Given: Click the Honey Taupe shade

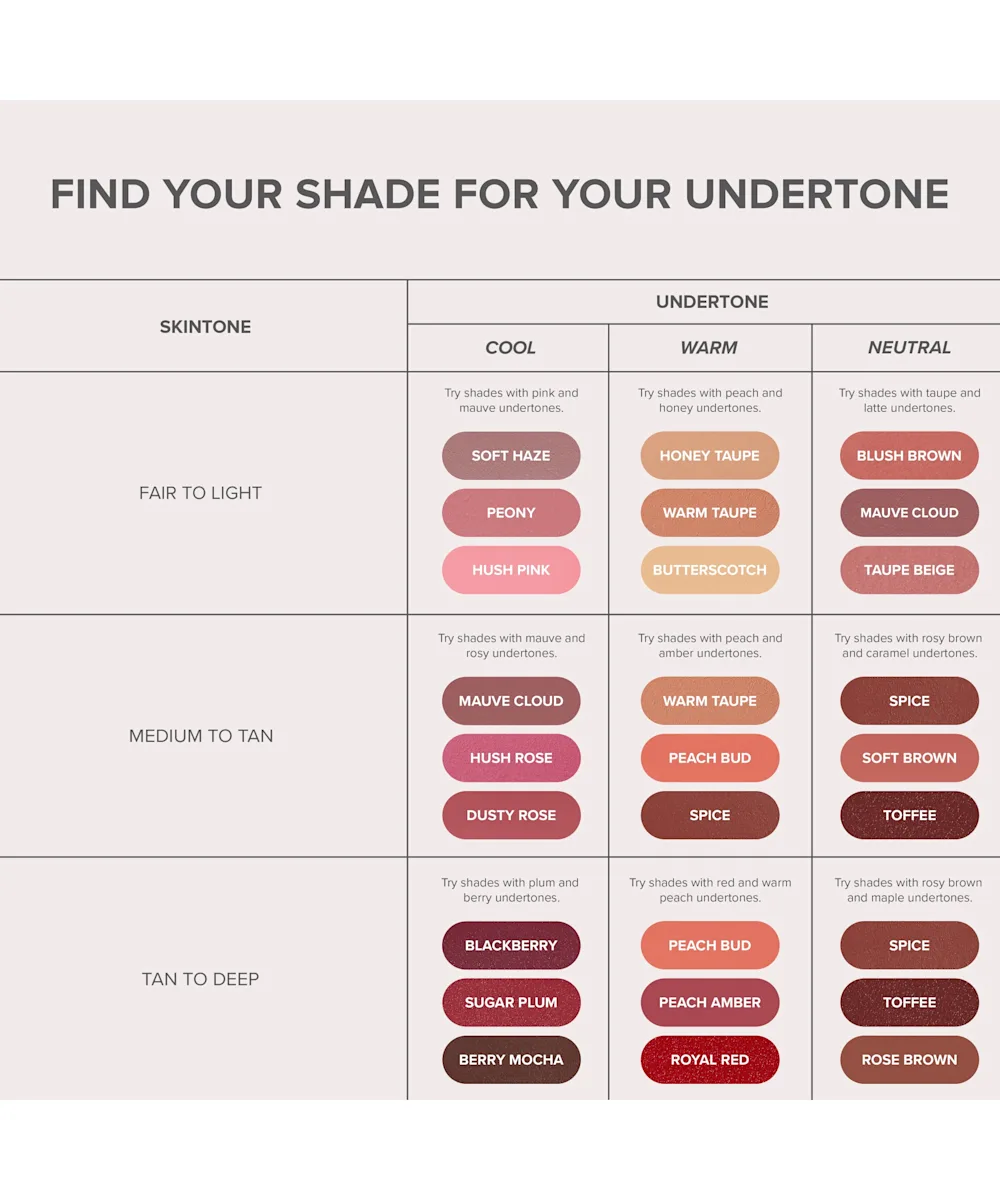Looking at the screenshot, I should pos(709,456).
